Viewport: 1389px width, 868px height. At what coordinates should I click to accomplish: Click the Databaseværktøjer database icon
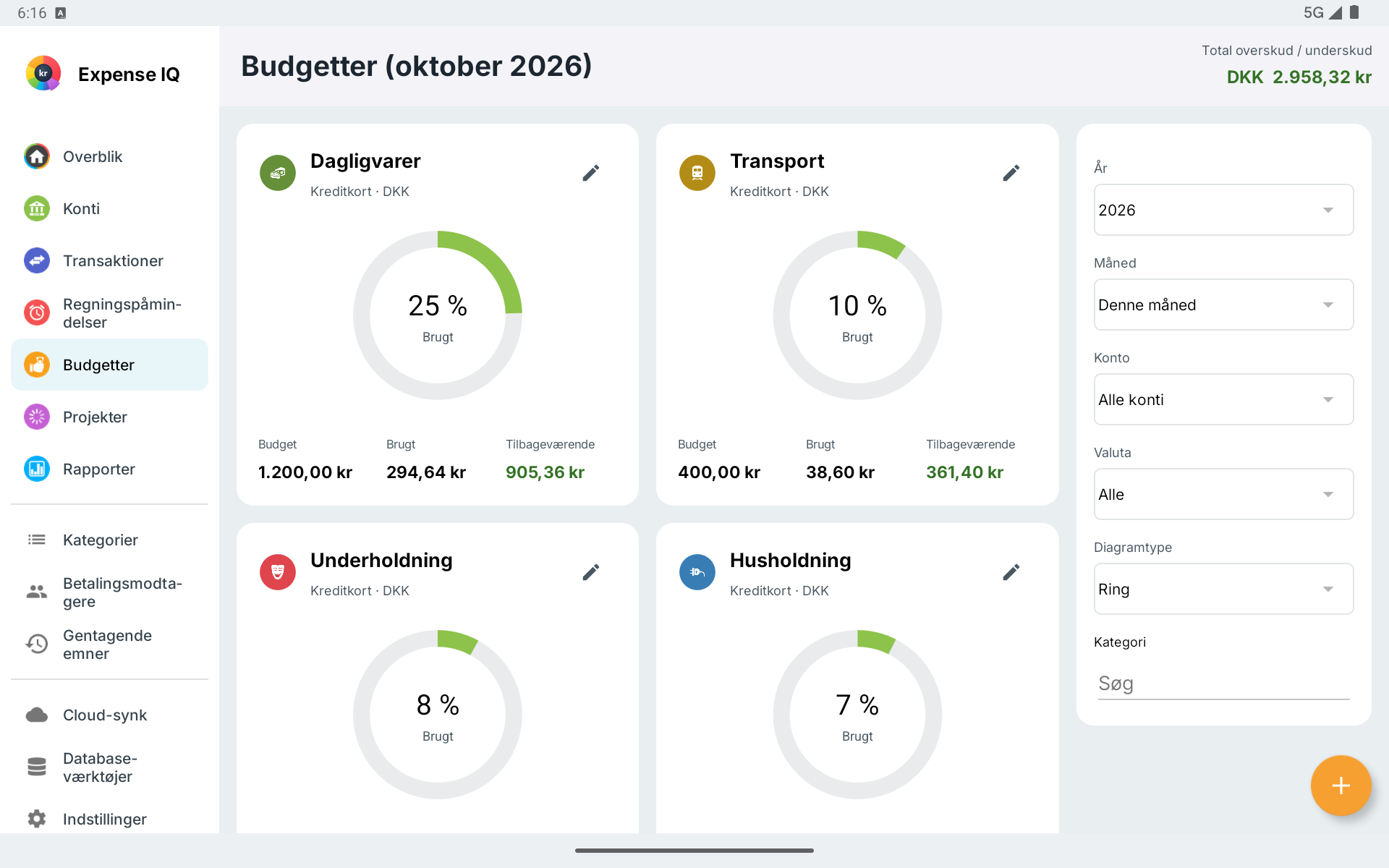click(37, 767)
